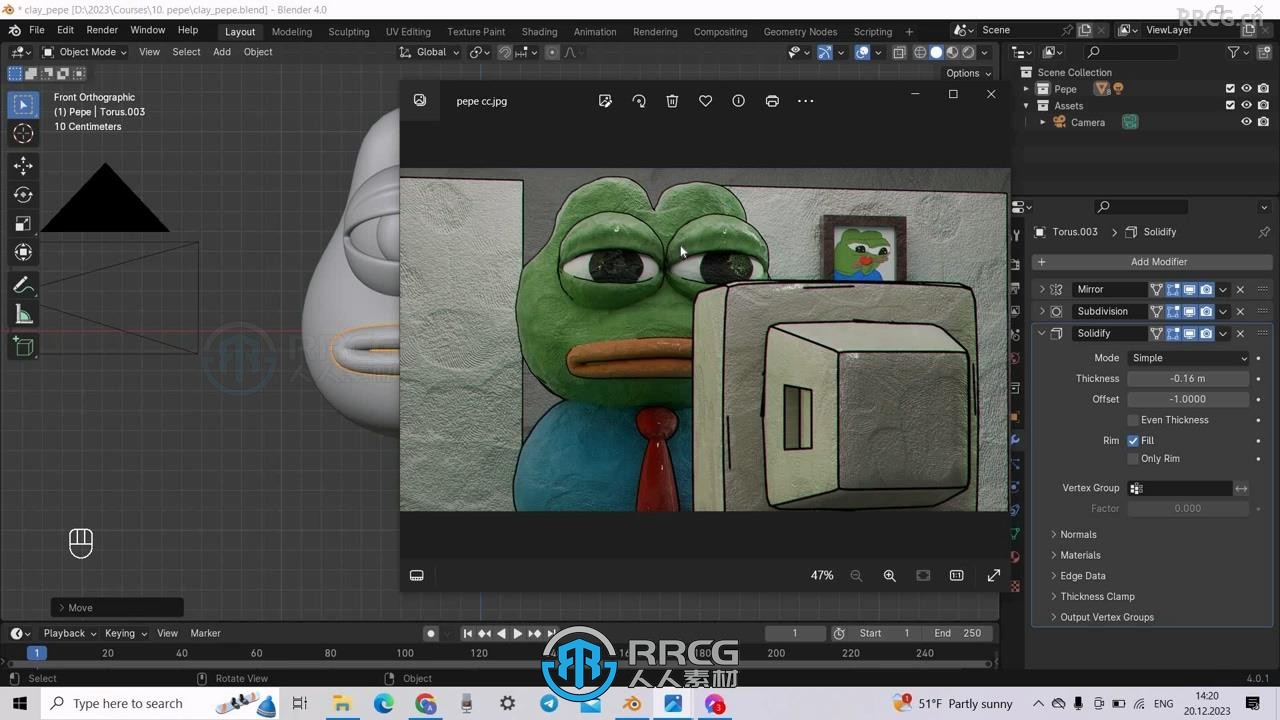This screenshot has height=720, width=1280.
Task: Delete pepe cc.jpg using the trash icon
Action: 672,101
